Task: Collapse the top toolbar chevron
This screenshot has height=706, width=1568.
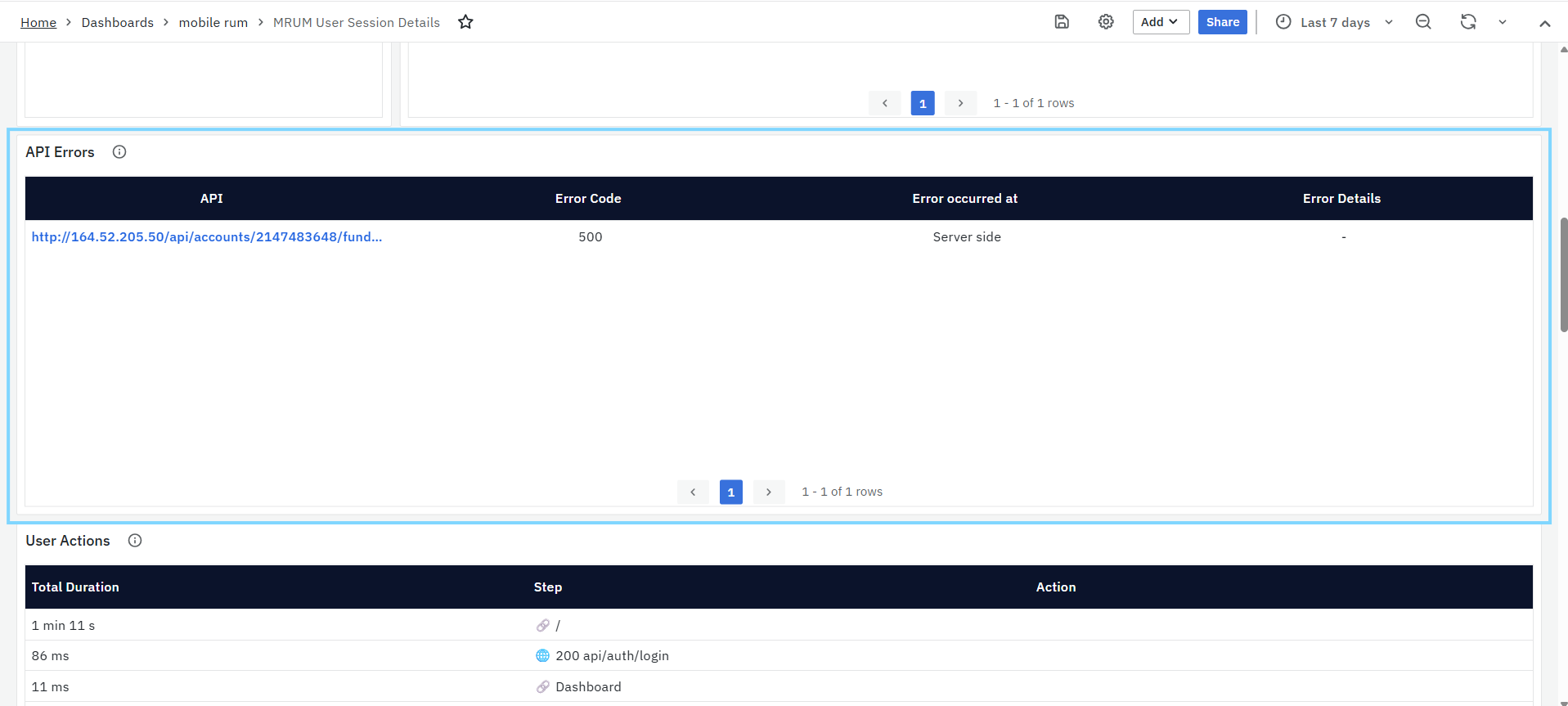Action: click(x=1544, y=23)
